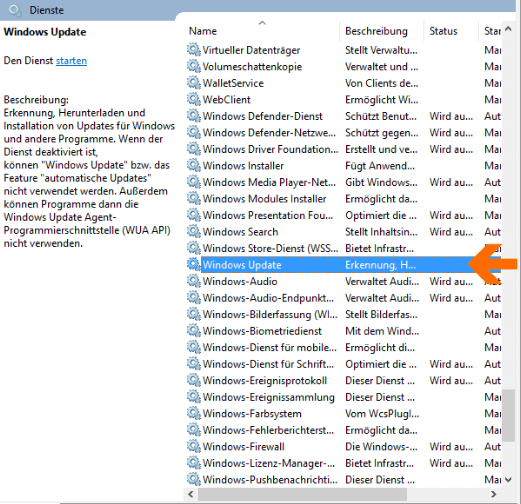The width and height of the screenshot is (521, 504).
Task: Click horizontal scrollbar left arrow
Action: point(191,494)
